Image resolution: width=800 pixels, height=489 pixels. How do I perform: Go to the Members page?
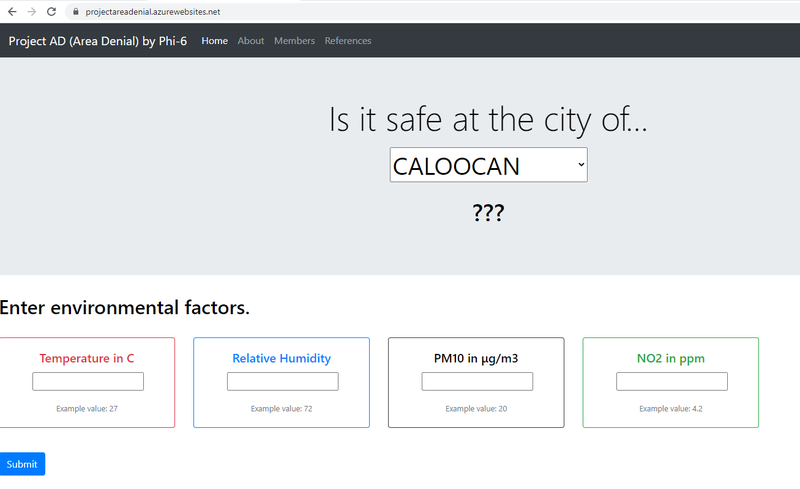(x=294, y=41)
